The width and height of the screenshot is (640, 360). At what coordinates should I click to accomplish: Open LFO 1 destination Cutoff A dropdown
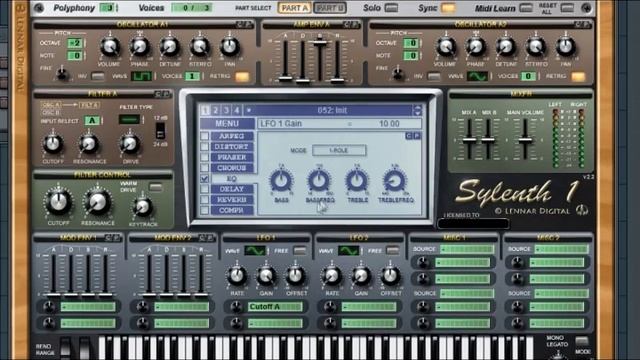[x=275, y=307]
